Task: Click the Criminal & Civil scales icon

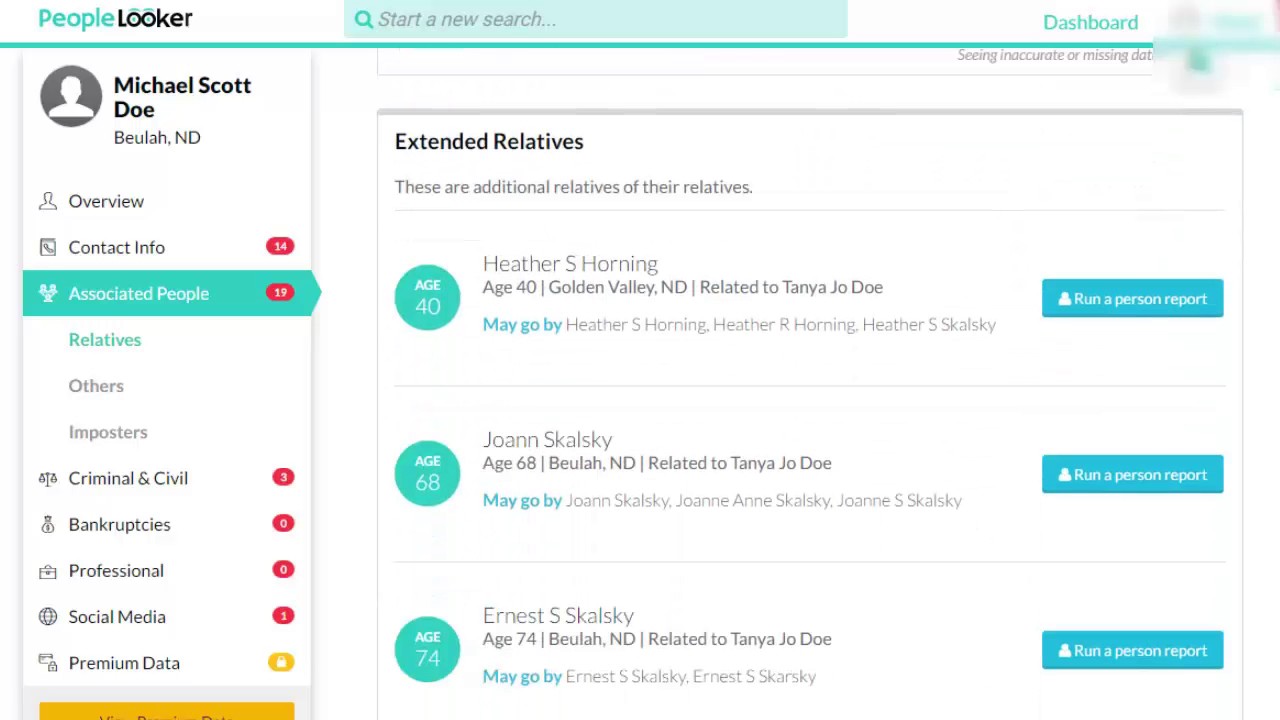Action: [x=47, y=478]
